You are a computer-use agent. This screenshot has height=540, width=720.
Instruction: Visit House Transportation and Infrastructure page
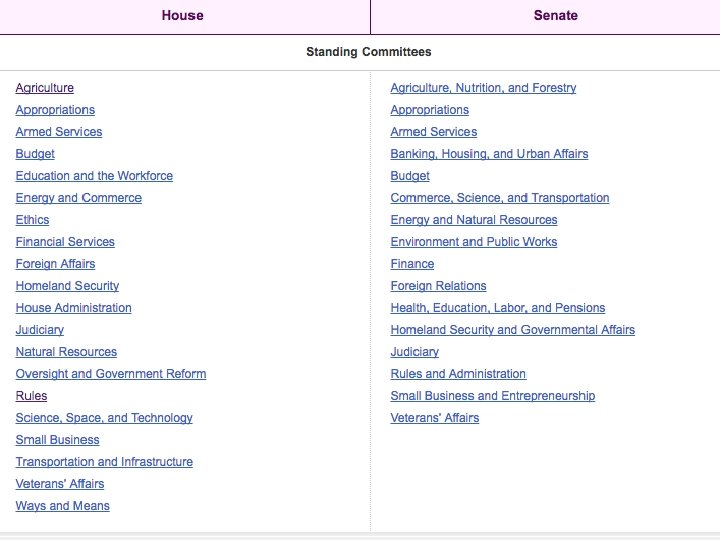point(104,462)
